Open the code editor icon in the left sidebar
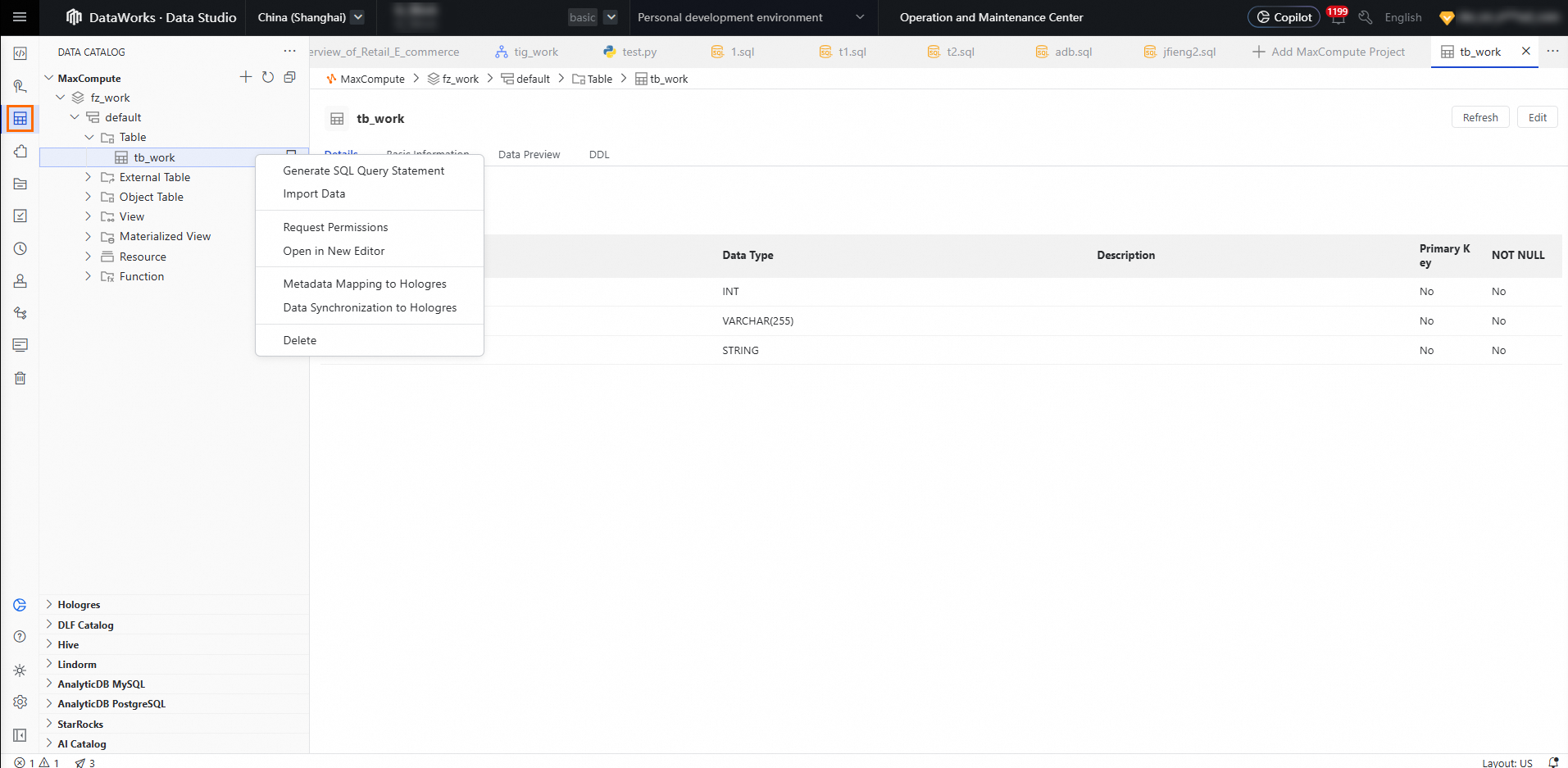This screenshot has height=768, width=1568. pyautogui.click(x=20, y=53)
